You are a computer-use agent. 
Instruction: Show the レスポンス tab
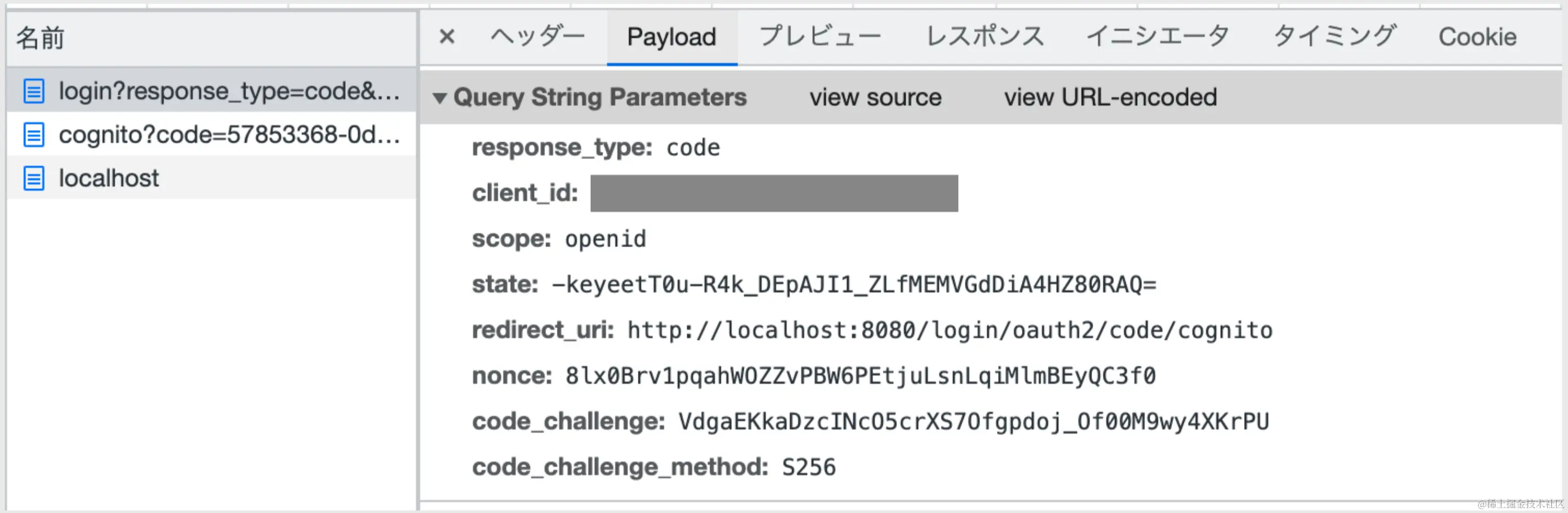pos(984,36)
